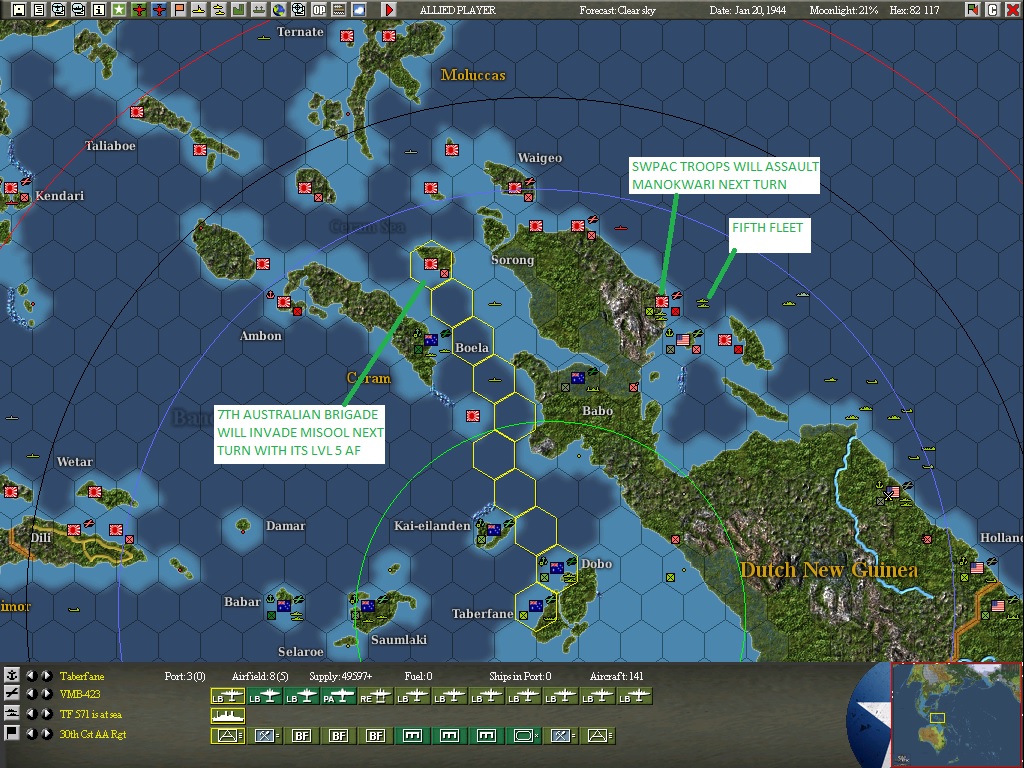Open the Taberfane base name link
The image size is (1032, 768).
pos(82,676)
